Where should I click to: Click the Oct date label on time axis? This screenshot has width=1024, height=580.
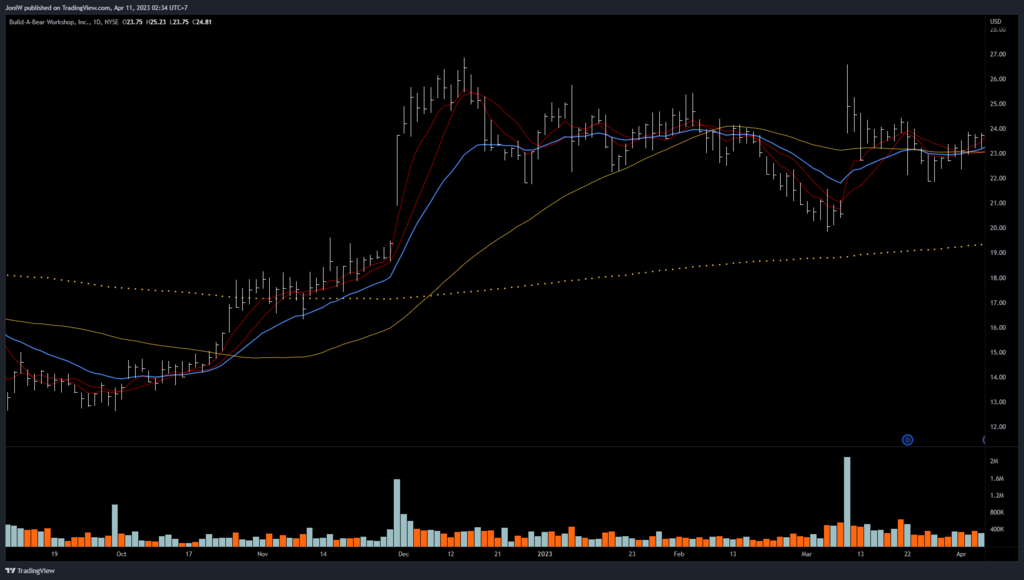(x=121, y=552)
